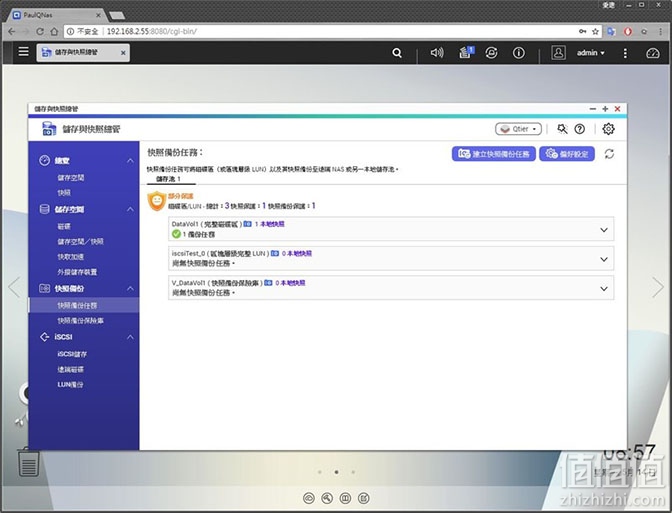Screen dimensions: 672x513
Task: Click the browser reload button
Action: 40,31
